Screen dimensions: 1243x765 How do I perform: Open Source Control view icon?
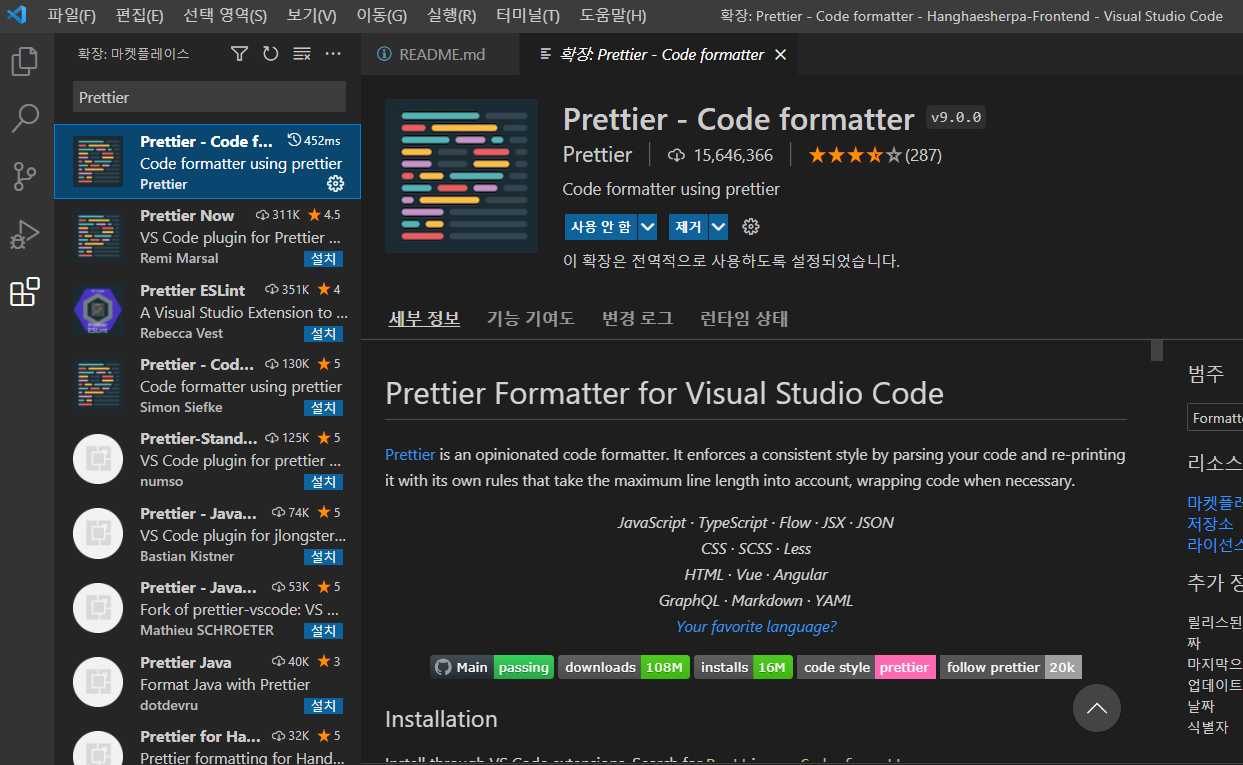(25, 176)
